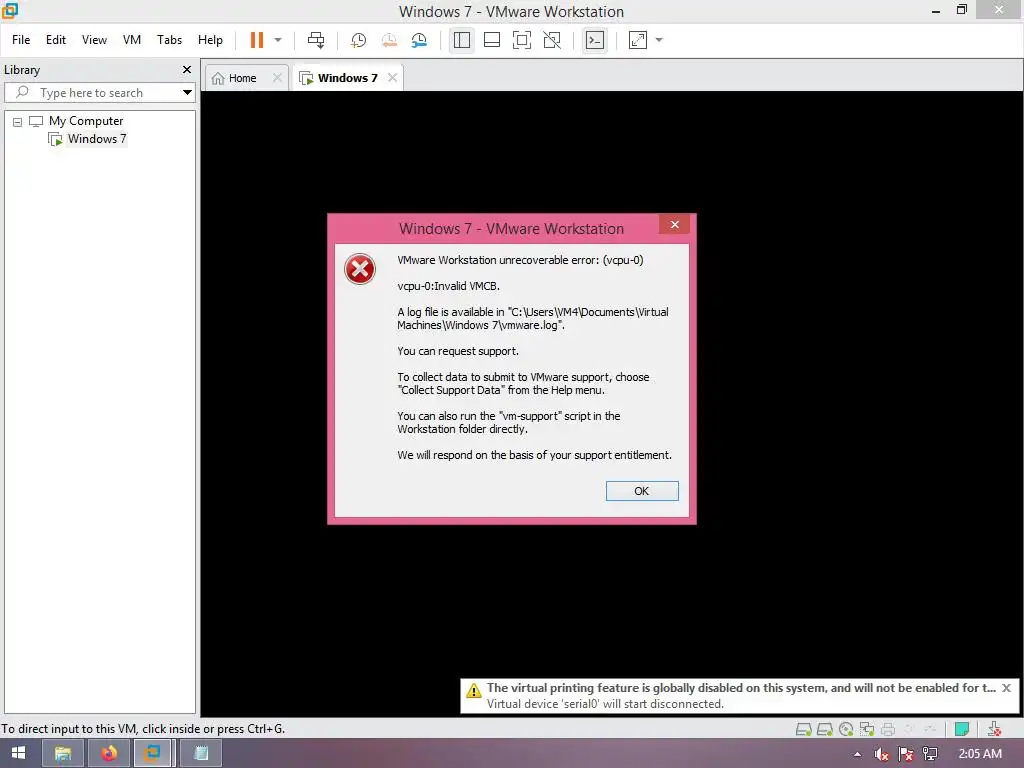The height and width of the screenshot is (768, 1024).
Task: Open the Action Center flag tray icon
Action: pos(906,754)
